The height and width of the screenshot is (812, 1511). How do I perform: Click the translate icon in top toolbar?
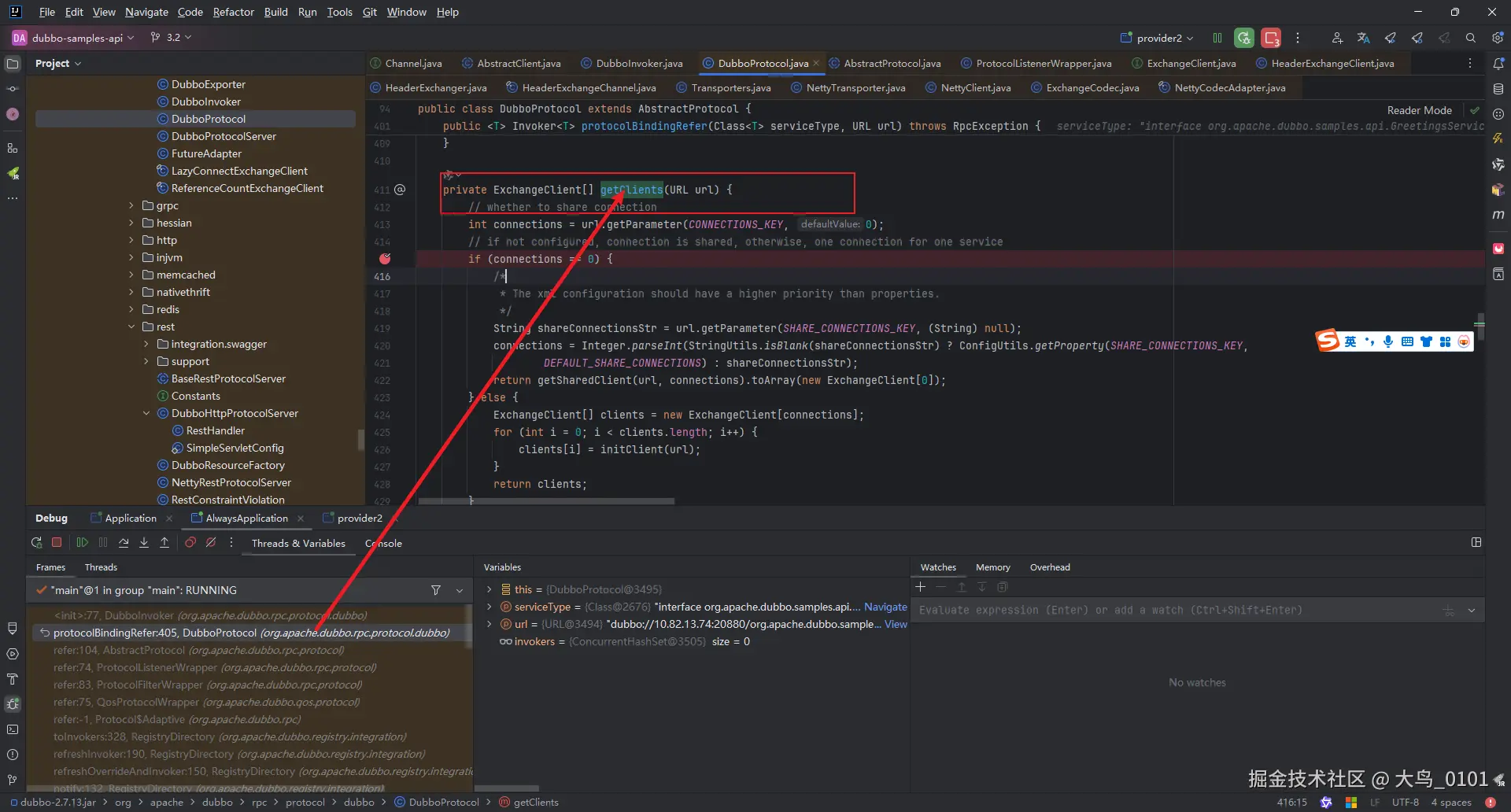click(x=1363, y=38)
